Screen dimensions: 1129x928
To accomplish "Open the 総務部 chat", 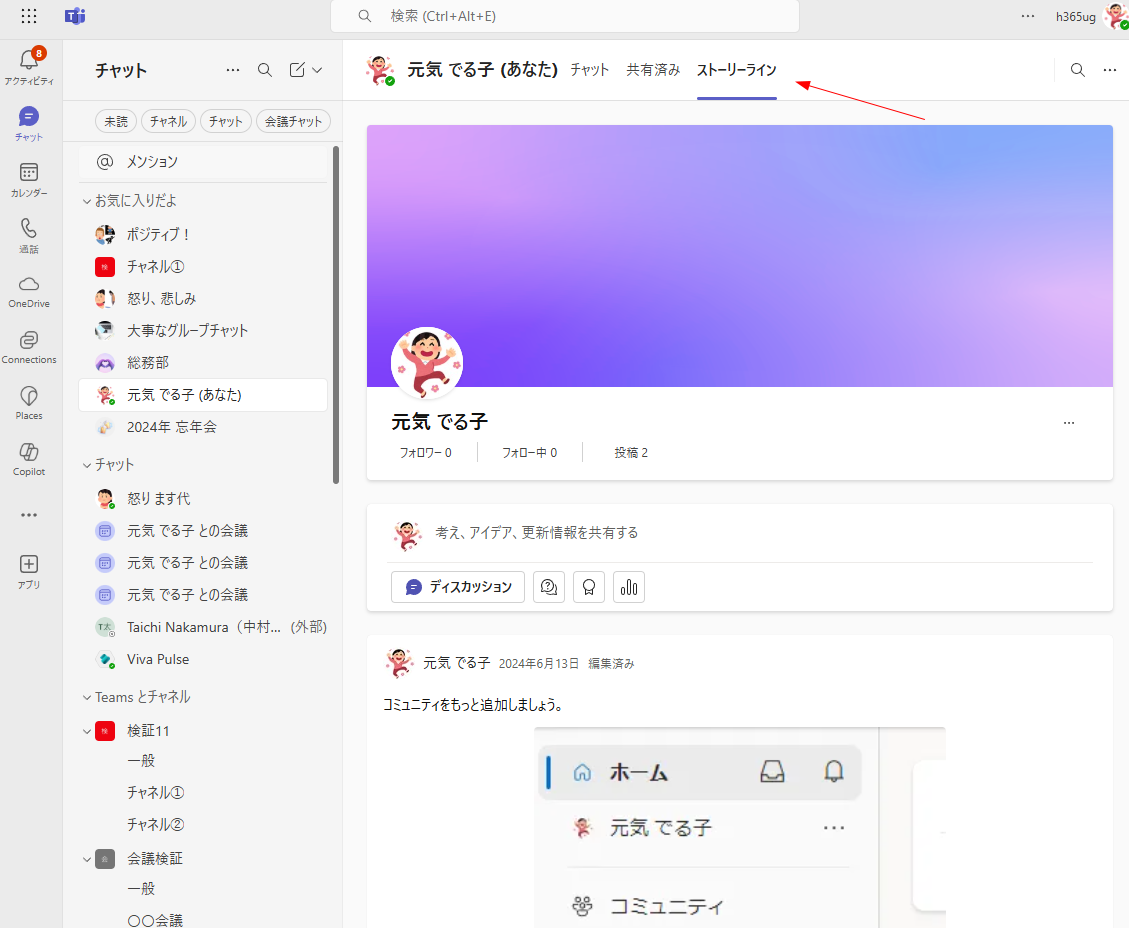I will point(203,362).
